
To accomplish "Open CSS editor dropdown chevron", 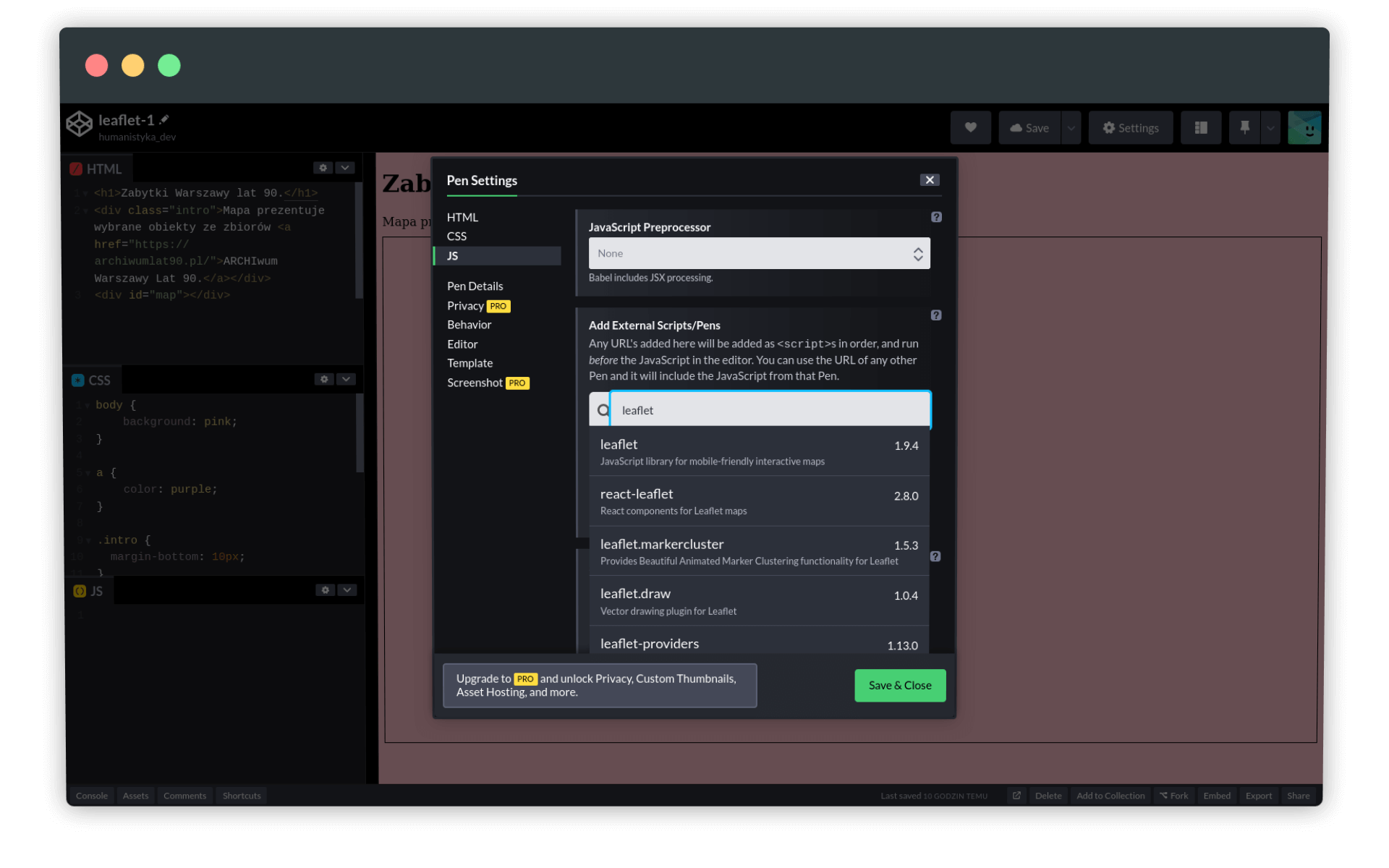I will point(346,379).
